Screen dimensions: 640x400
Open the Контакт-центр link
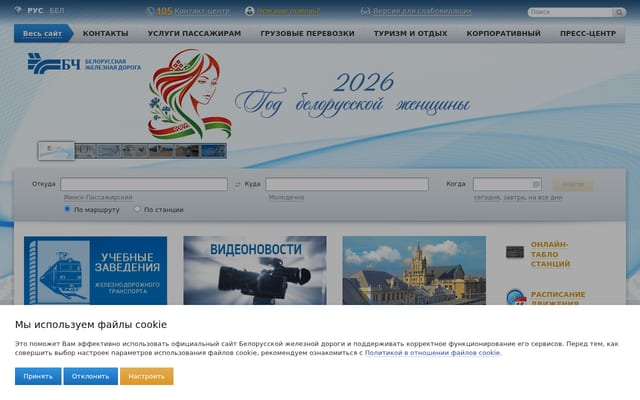(202, 11)
